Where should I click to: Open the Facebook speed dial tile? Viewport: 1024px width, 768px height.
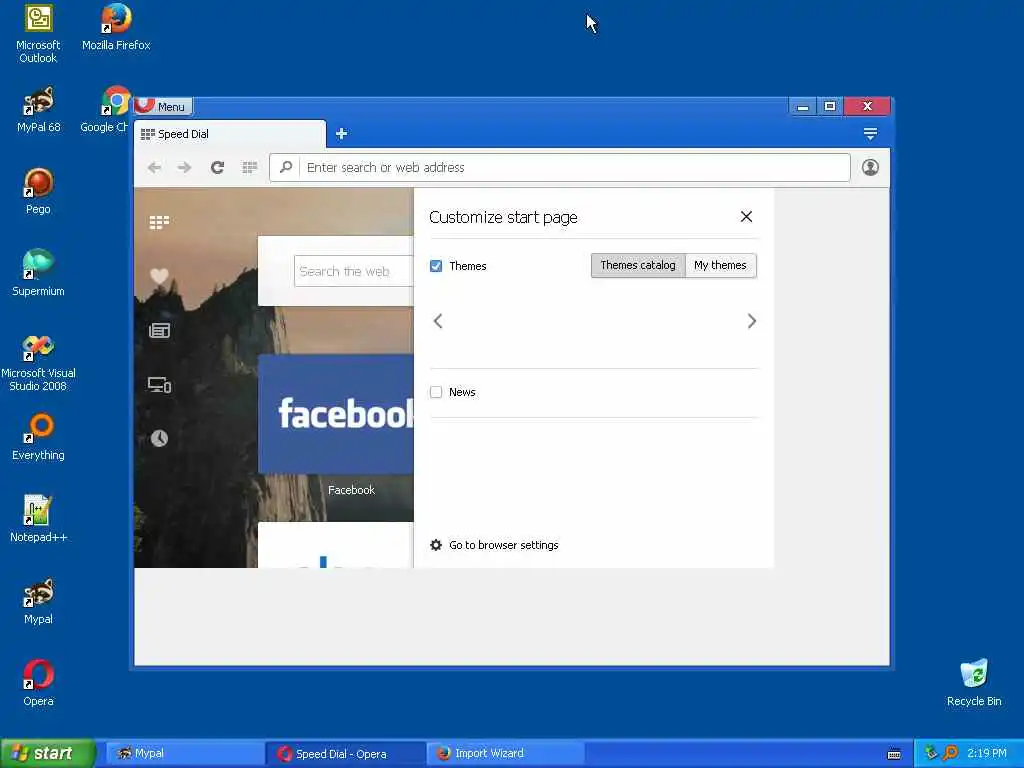click(336, 414)
